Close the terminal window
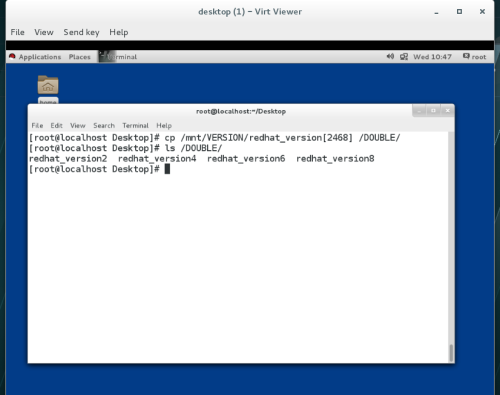Viewport: 500px width, 395px height. click(x=448, y=111)
